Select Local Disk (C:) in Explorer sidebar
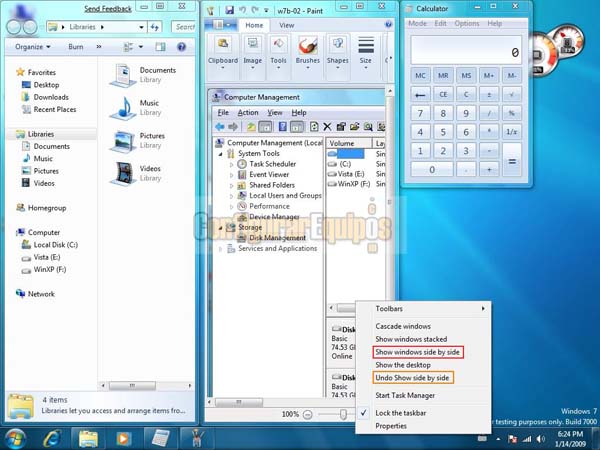This screenshot has width=600, height=450. tap(55, 245)
